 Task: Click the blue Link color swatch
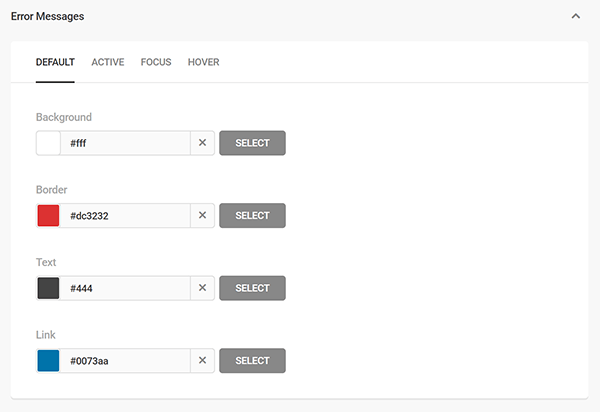48,360
